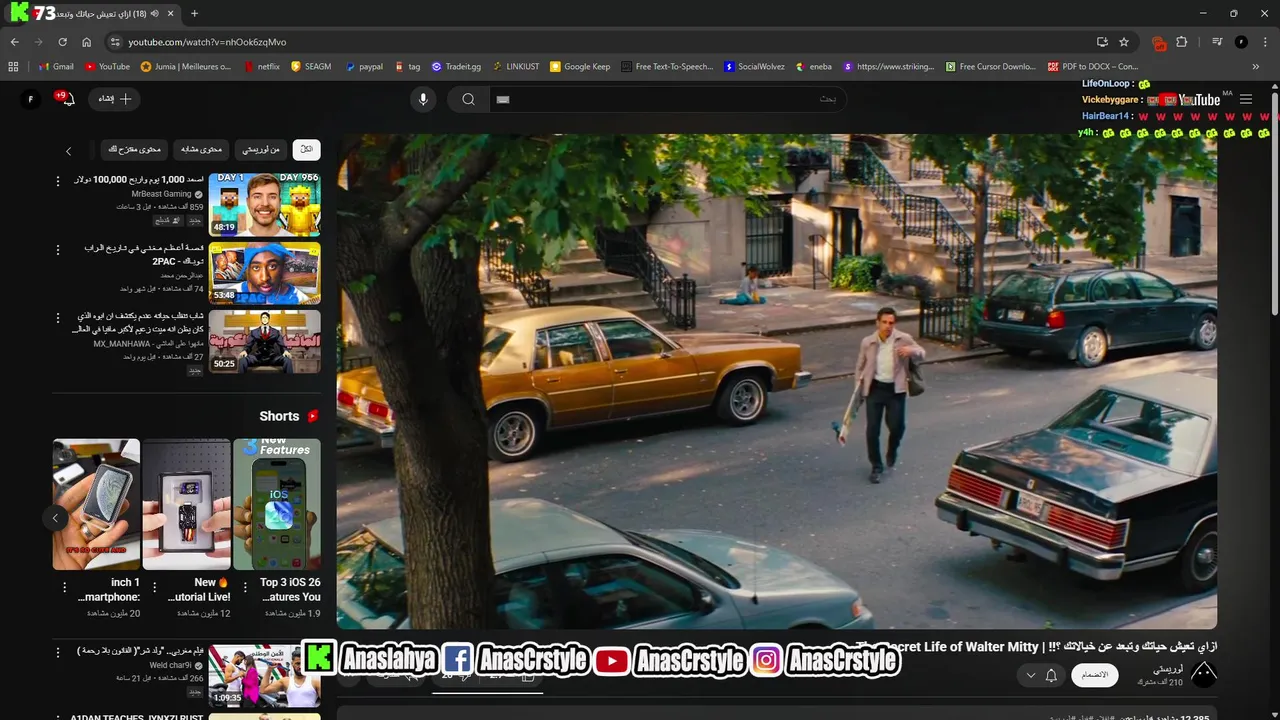Open options menu for MrBeast Gaming video
The height and width of the screenshot is (720, 1280).
(58, 181)
